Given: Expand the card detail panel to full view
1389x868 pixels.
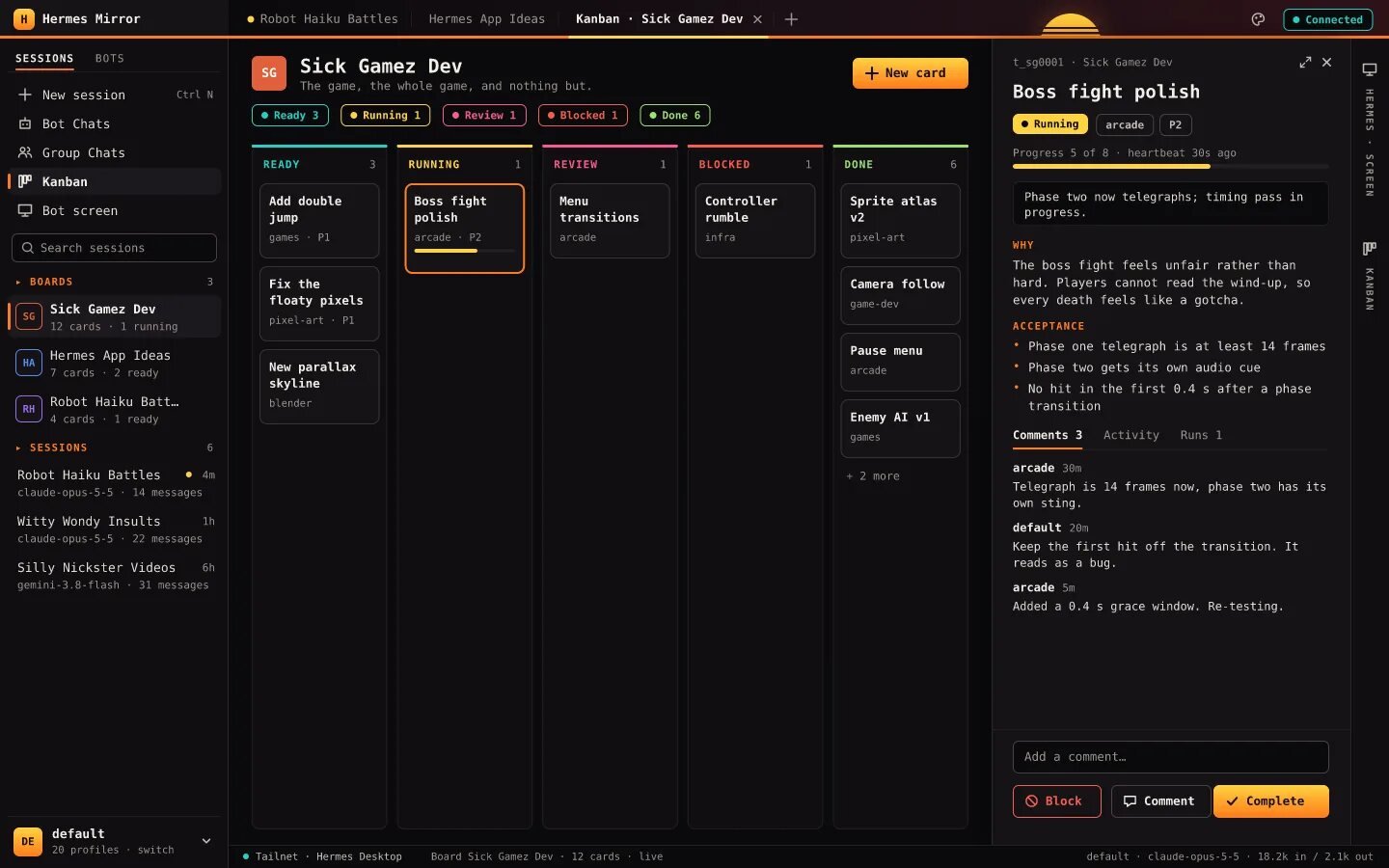Looking at the screenshot, I should tap(1305, 62).
